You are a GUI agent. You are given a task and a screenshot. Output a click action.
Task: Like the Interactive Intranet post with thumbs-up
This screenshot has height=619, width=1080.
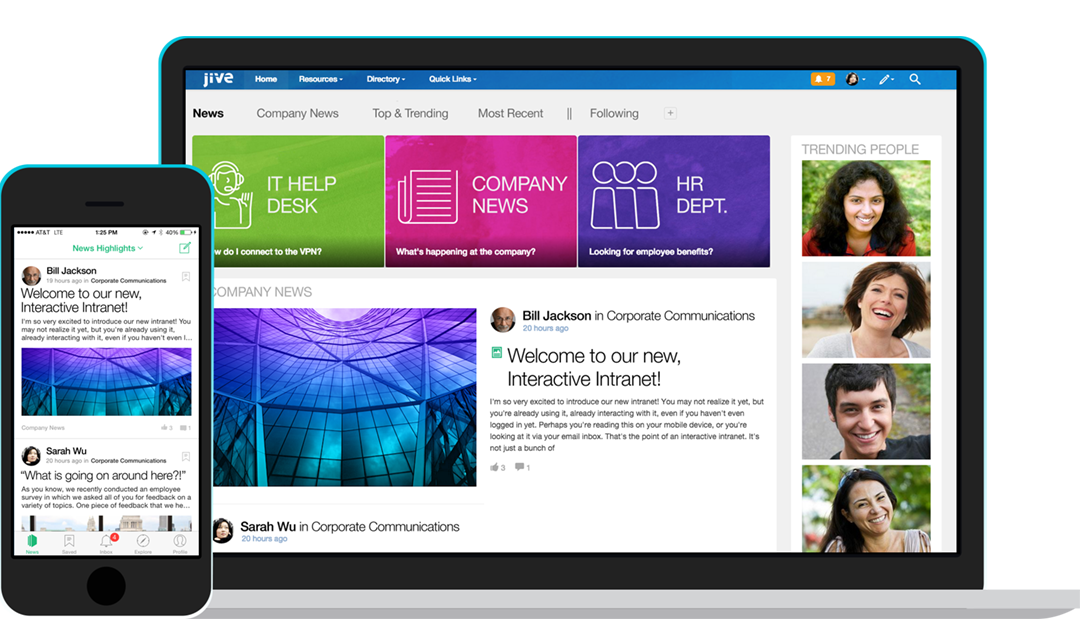click(495, 467)
